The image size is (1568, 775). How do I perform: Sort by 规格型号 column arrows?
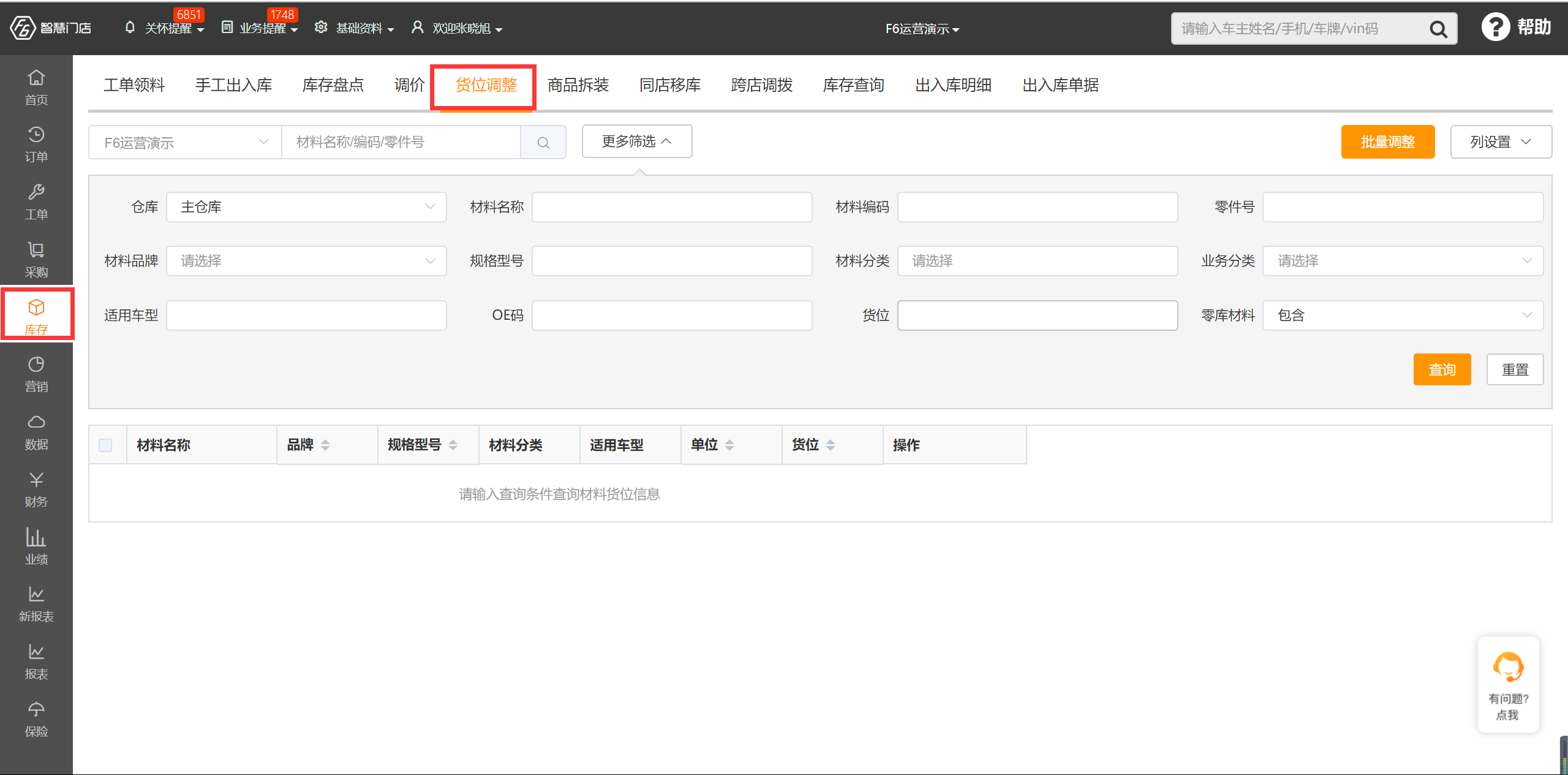click(x=453, y=445)
